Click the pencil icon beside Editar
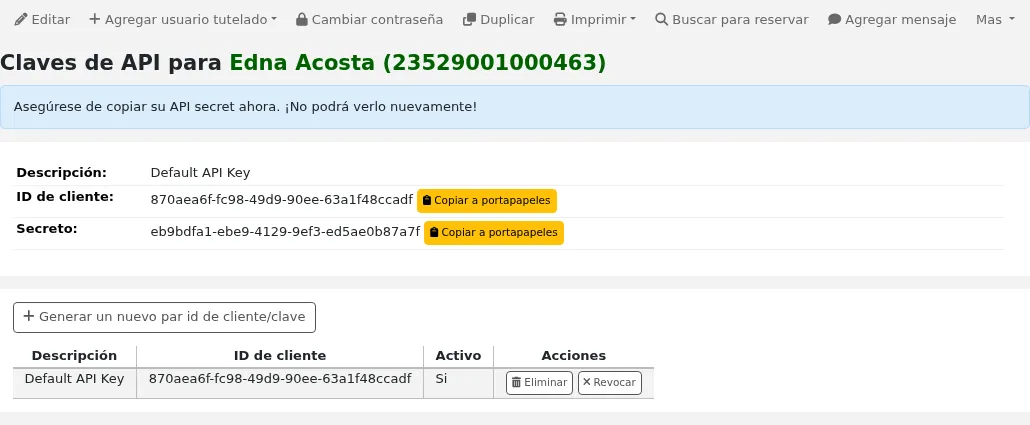1030x425 pixels. (21, 20)
